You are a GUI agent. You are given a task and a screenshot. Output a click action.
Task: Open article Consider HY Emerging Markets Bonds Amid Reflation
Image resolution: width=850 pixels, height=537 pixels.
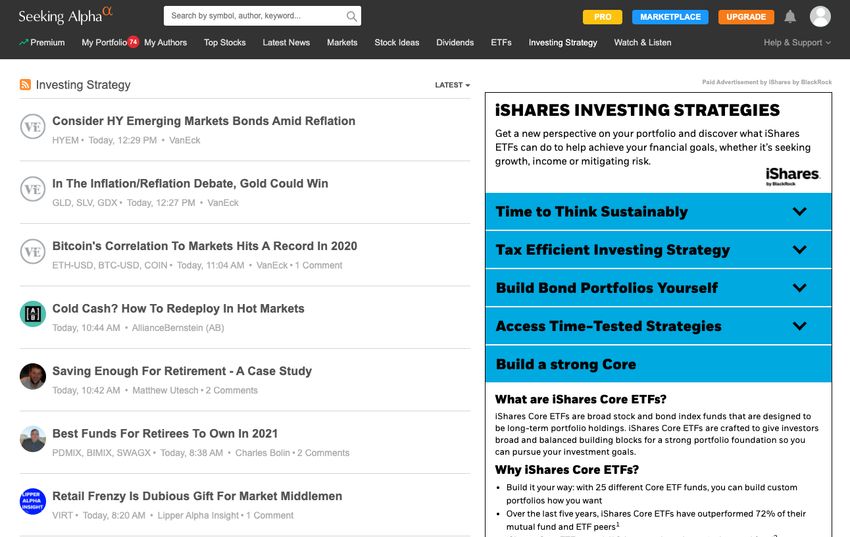click(x=204, y=121)
